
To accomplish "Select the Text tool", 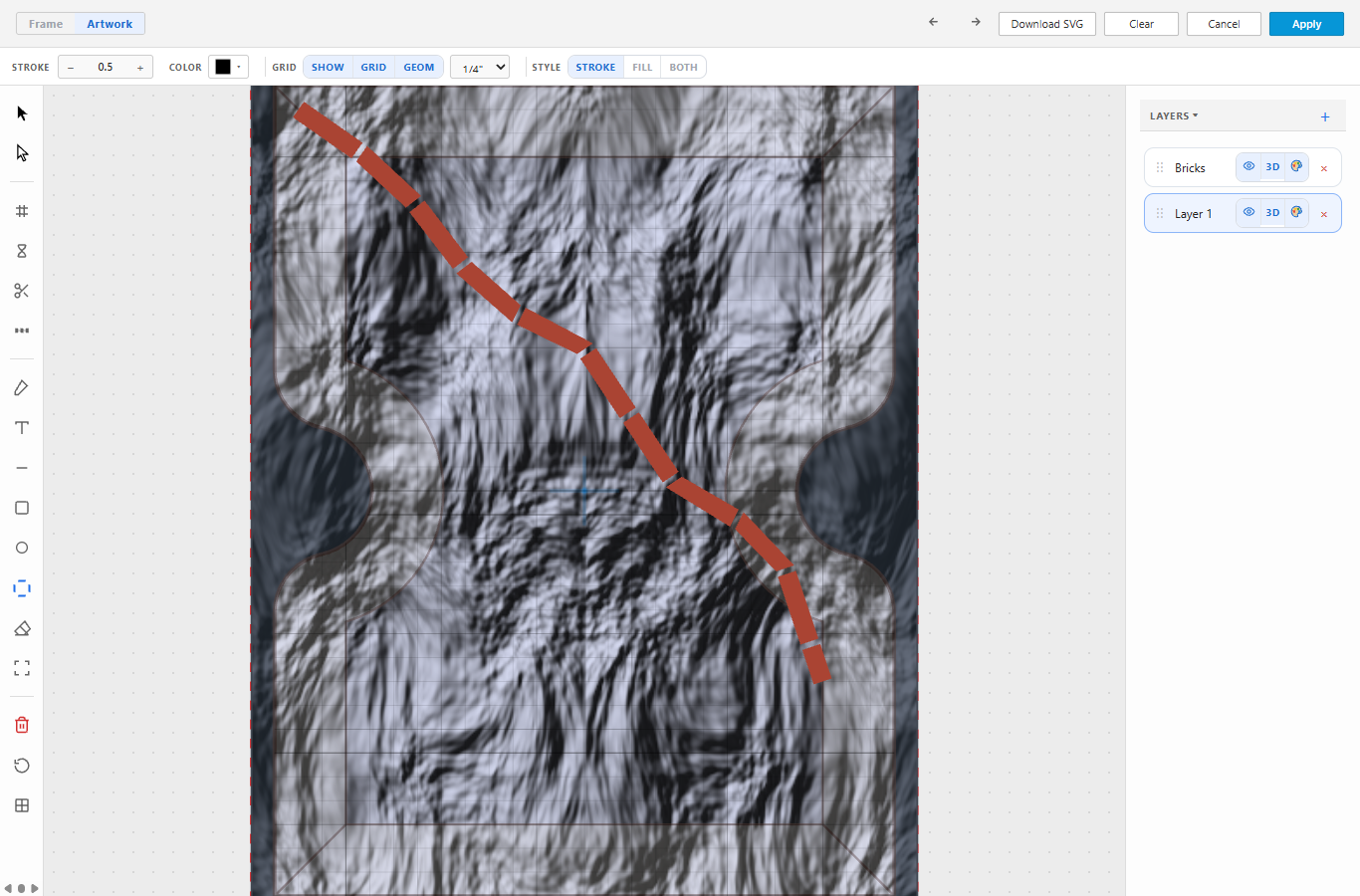I will (x=22, y=428).
